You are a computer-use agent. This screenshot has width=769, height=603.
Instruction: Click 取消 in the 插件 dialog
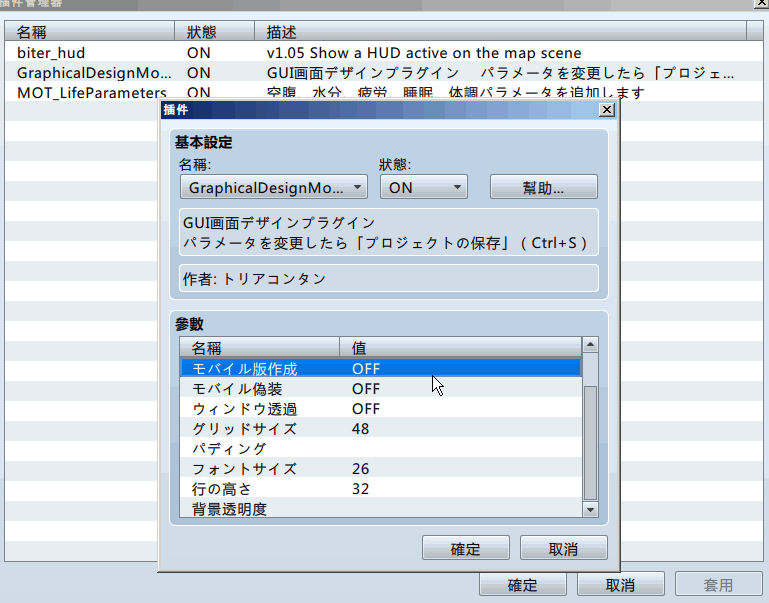click(564, 548)
